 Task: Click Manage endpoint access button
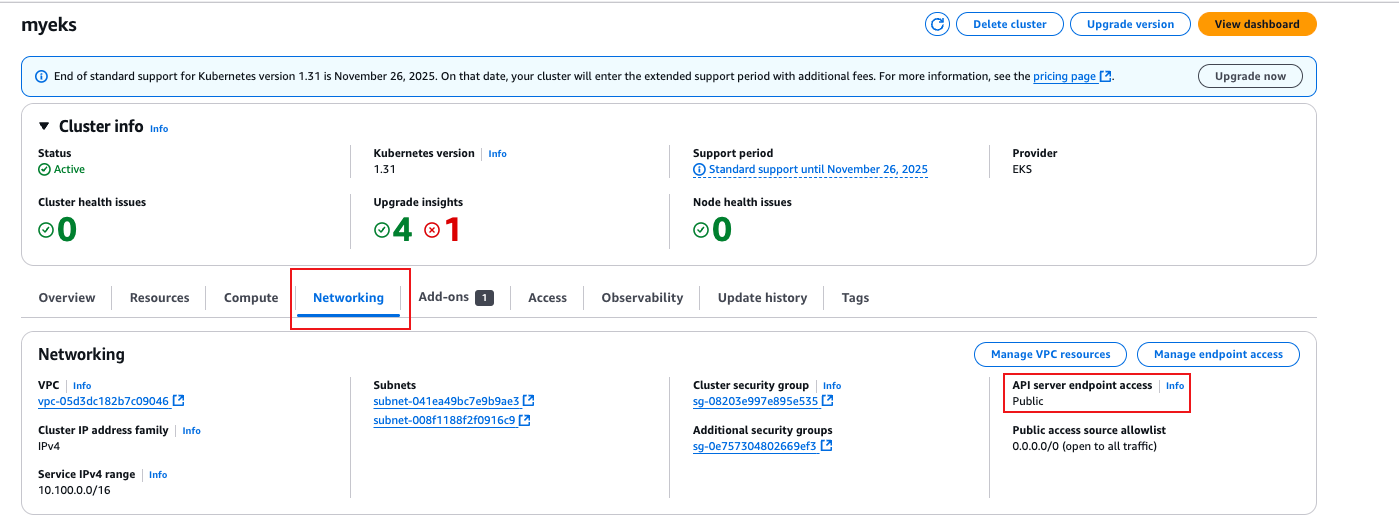point(1218,354)
